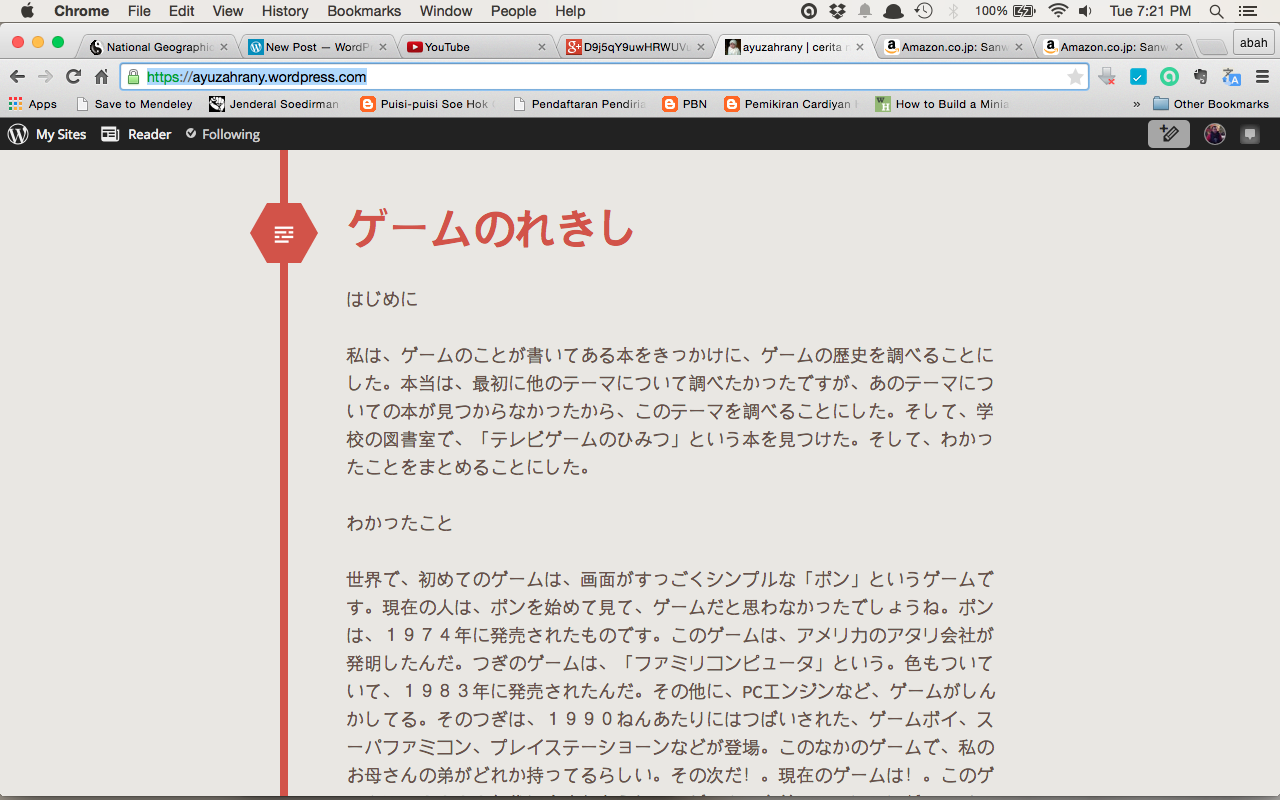Click the WordPress write new post icon

click(1168, 134)
